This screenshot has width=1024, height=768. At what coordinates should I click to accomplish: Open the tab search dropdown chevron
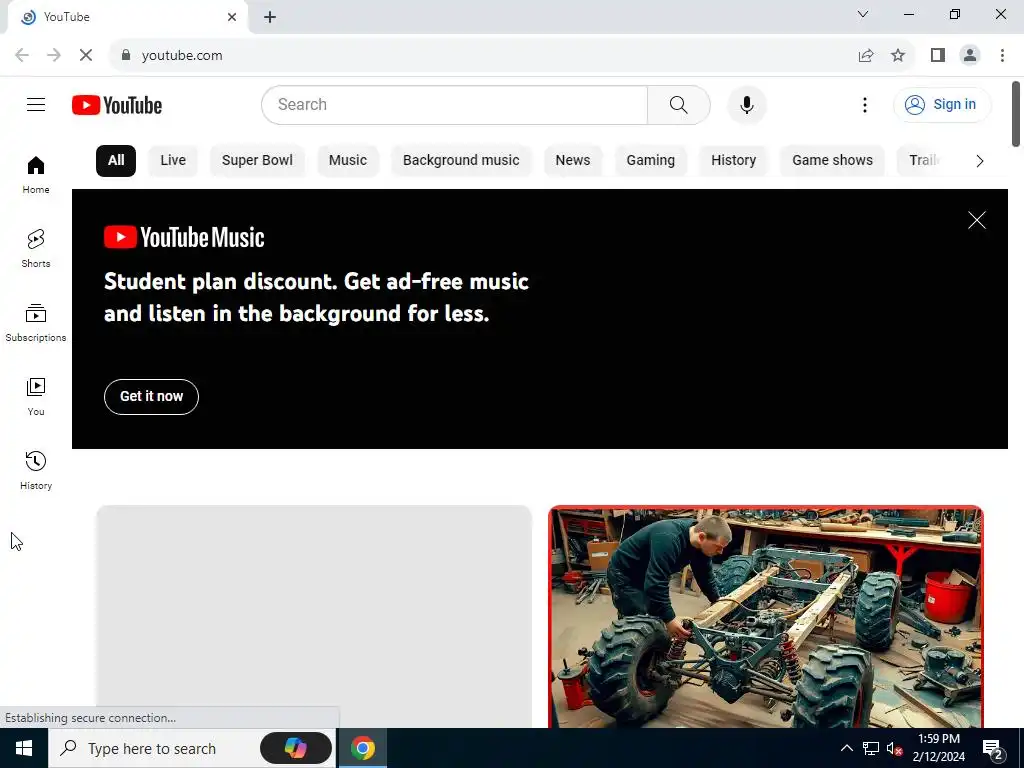coord(863,14)
